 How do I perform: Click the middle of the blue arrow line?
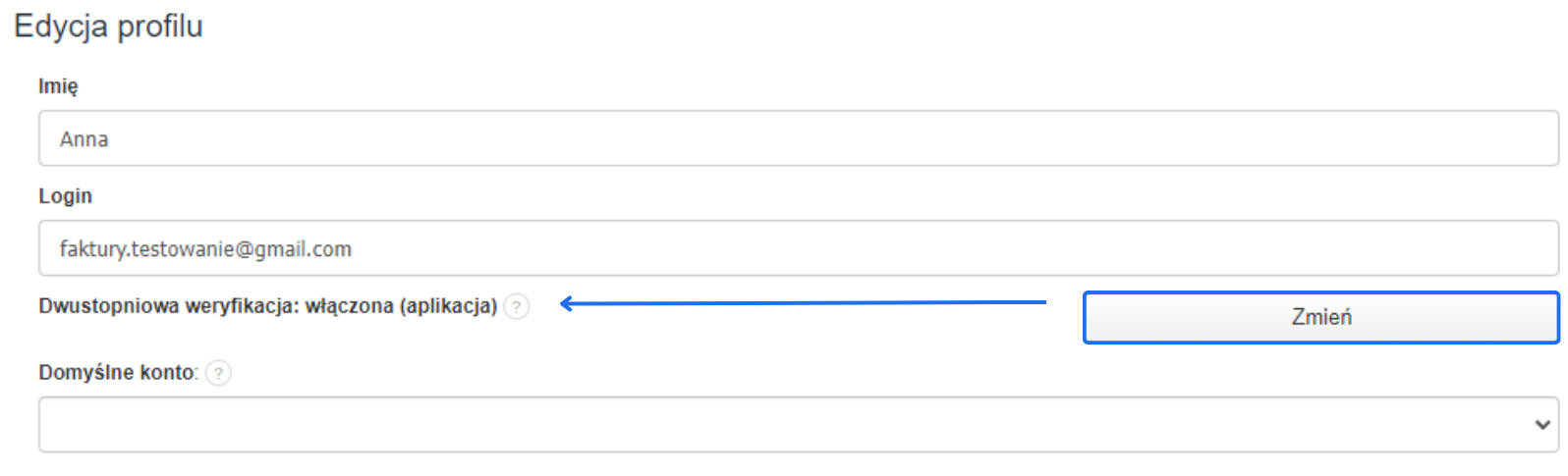804,303
